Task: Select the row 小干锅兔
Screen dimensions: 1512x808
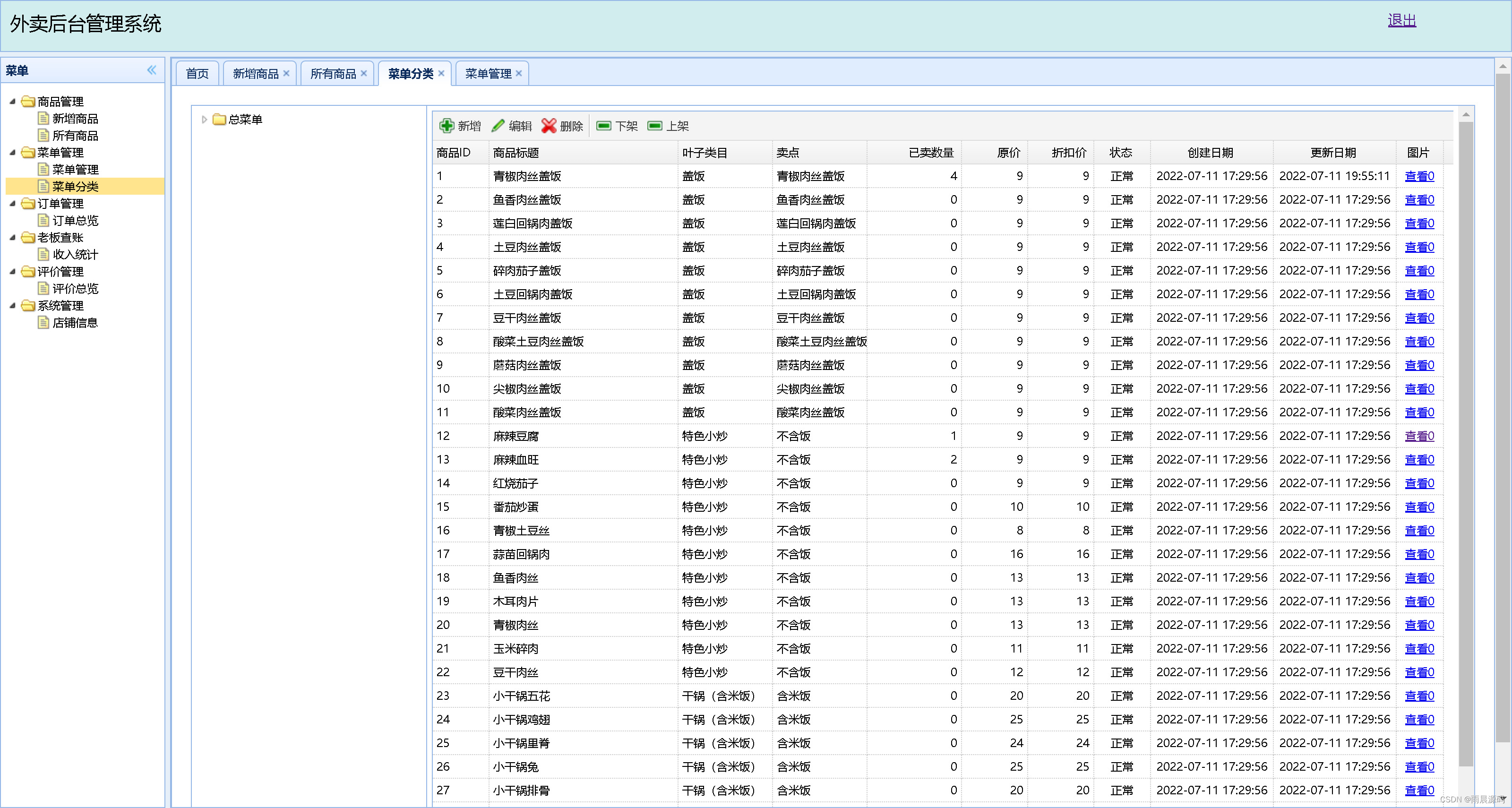Action: 937,767
